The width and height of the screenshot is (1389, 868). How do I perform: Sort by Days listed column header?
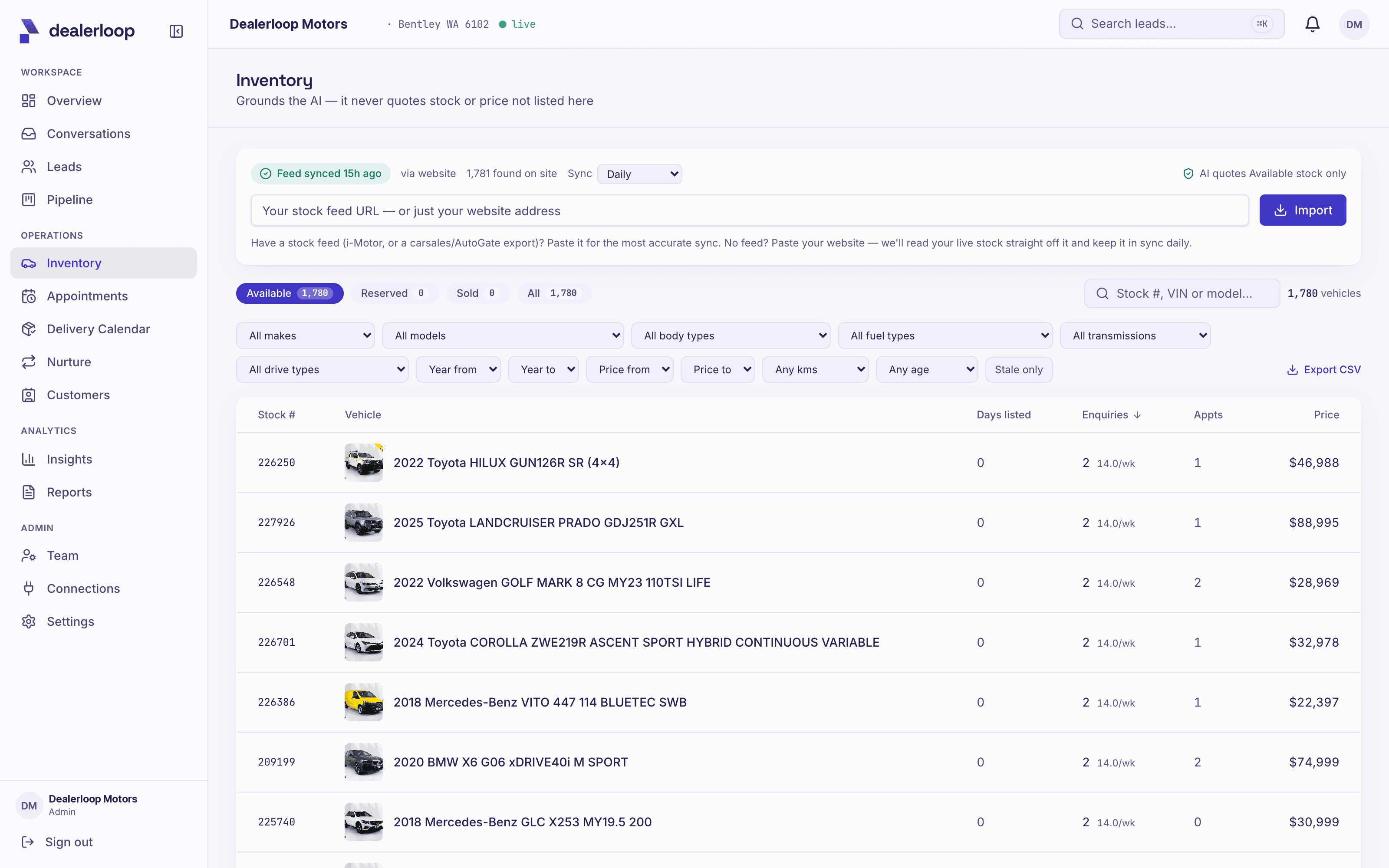pos(1003,415)
